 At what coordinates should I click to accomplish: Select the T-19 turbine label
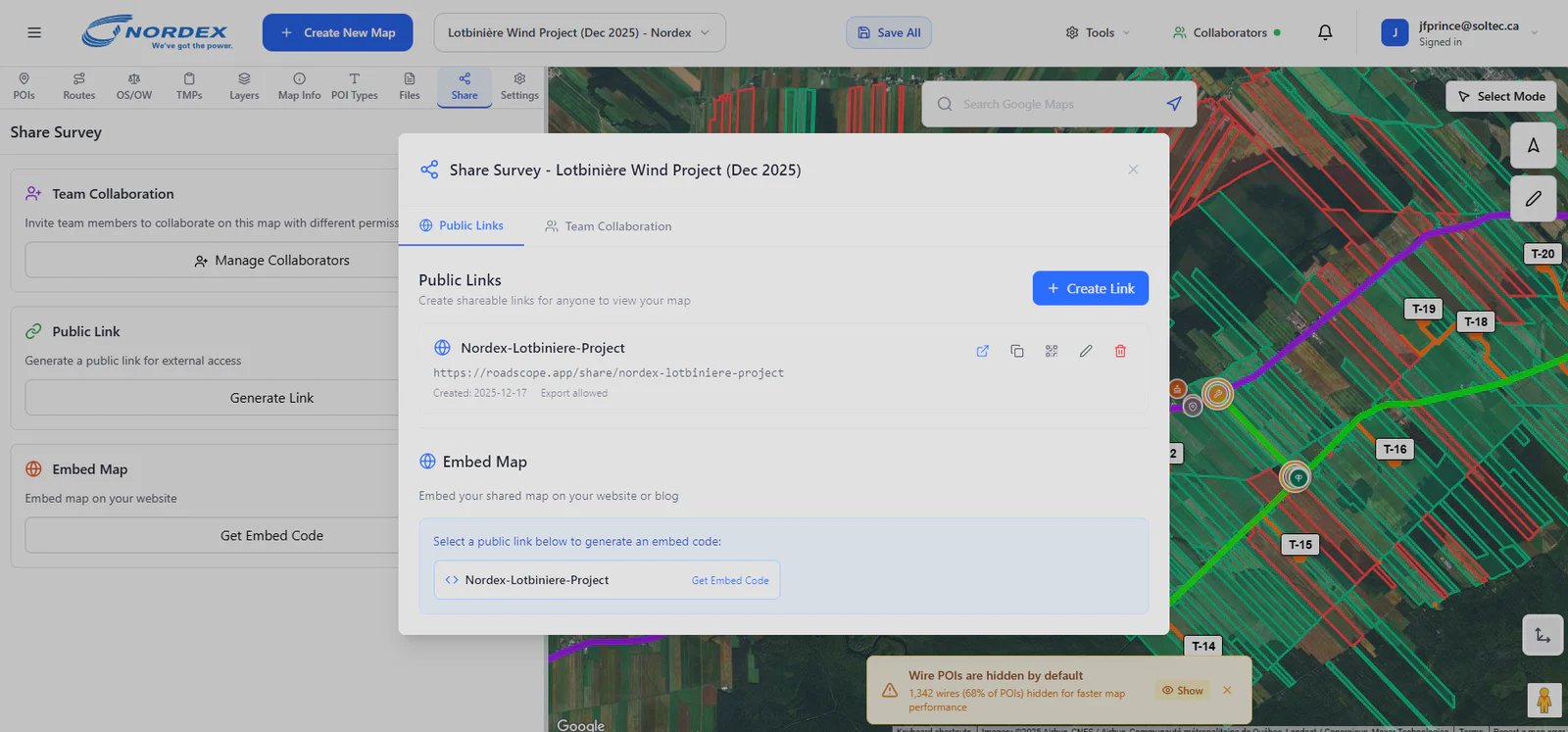click(1424, 309)
